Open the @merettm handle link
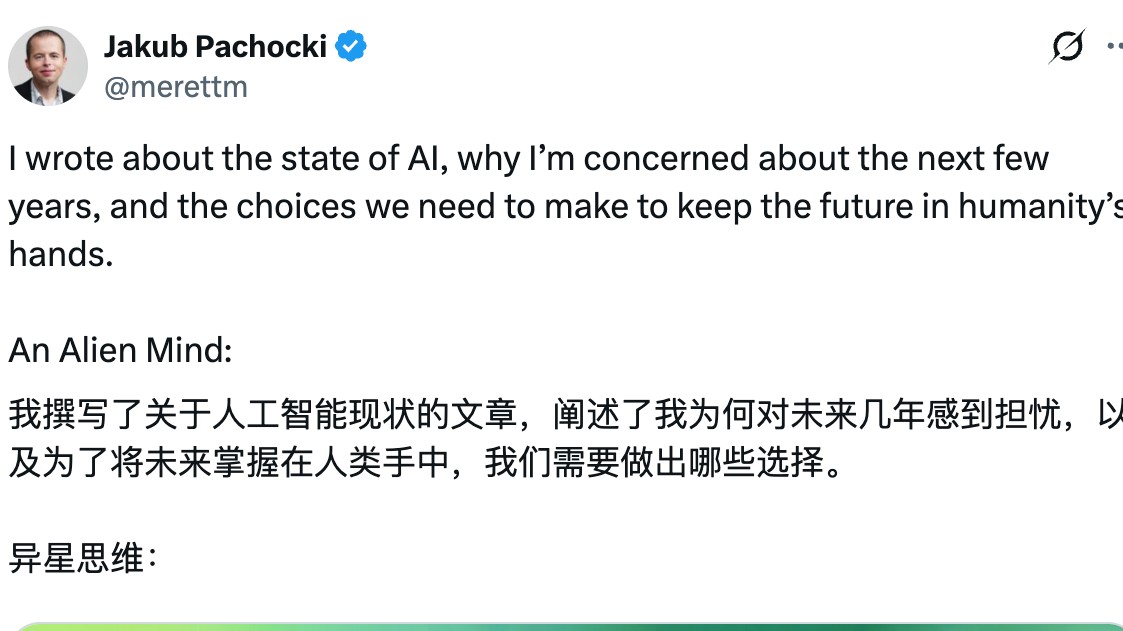 pyautogui.click(x=176, y=87)
